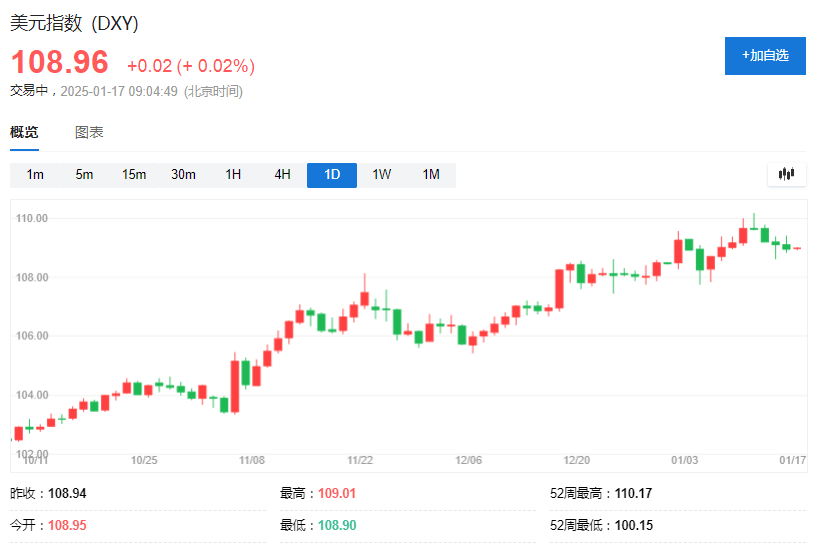Select the 1M monthly interval
Image resolution: width=825 pixels, height=555 pixels.
(431, 175)
